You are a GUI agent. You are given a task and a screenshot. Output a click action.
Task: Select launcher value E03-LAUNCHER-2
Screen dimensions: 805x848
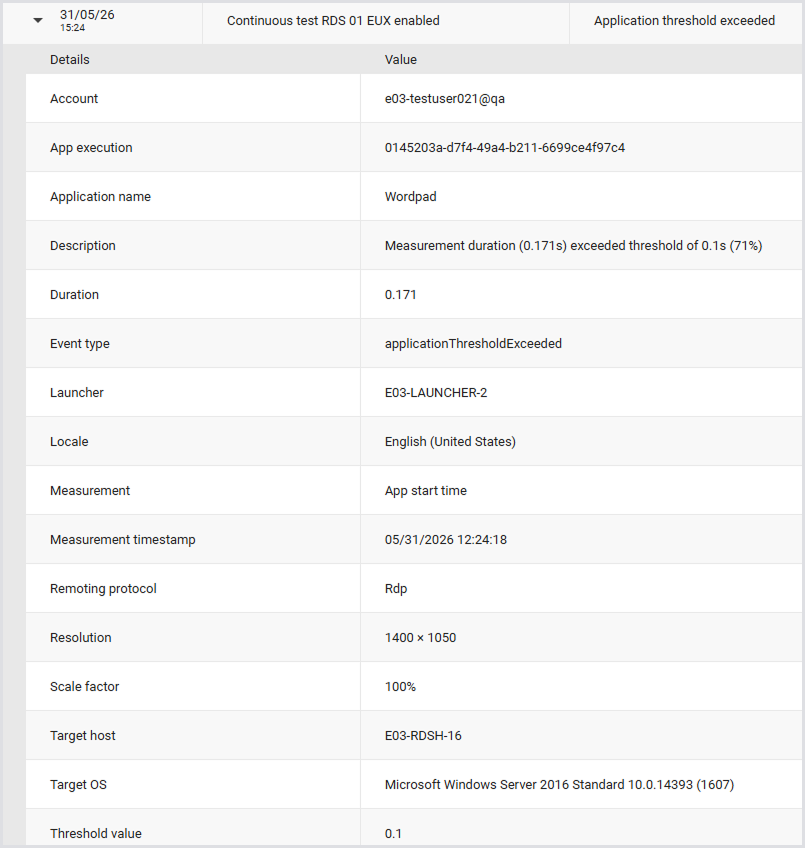tap(436, 393)
